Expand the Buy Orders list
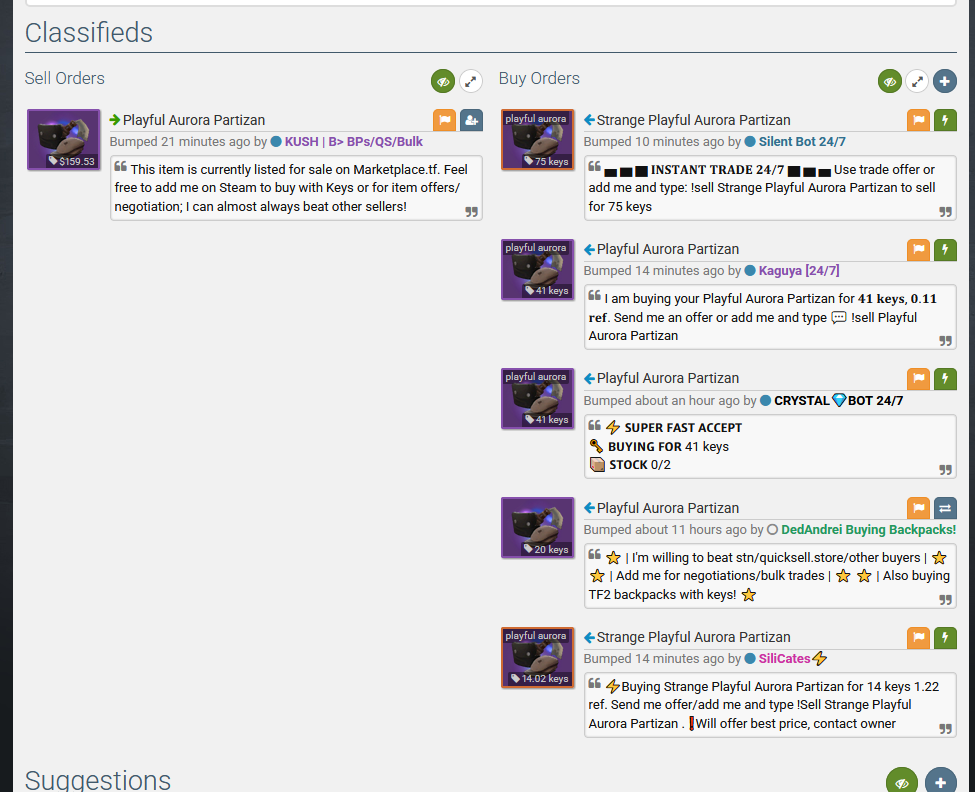The width and height of the screenshot is (975, 792). coord(917,81)
